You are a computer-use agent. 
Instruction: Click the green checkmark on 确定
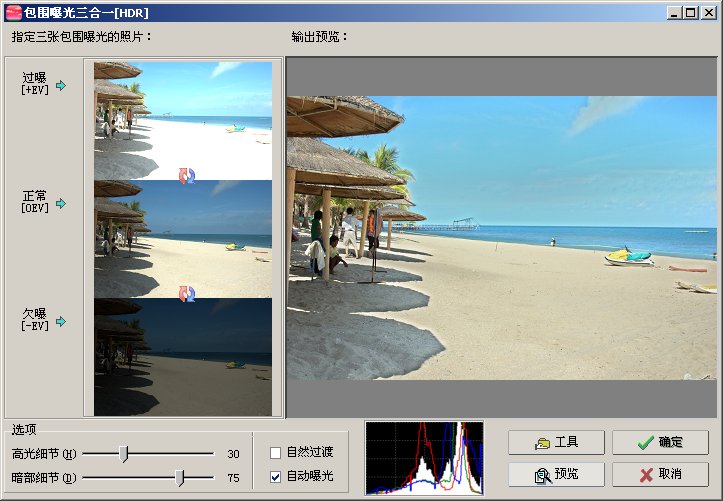[x=646, y=442]
